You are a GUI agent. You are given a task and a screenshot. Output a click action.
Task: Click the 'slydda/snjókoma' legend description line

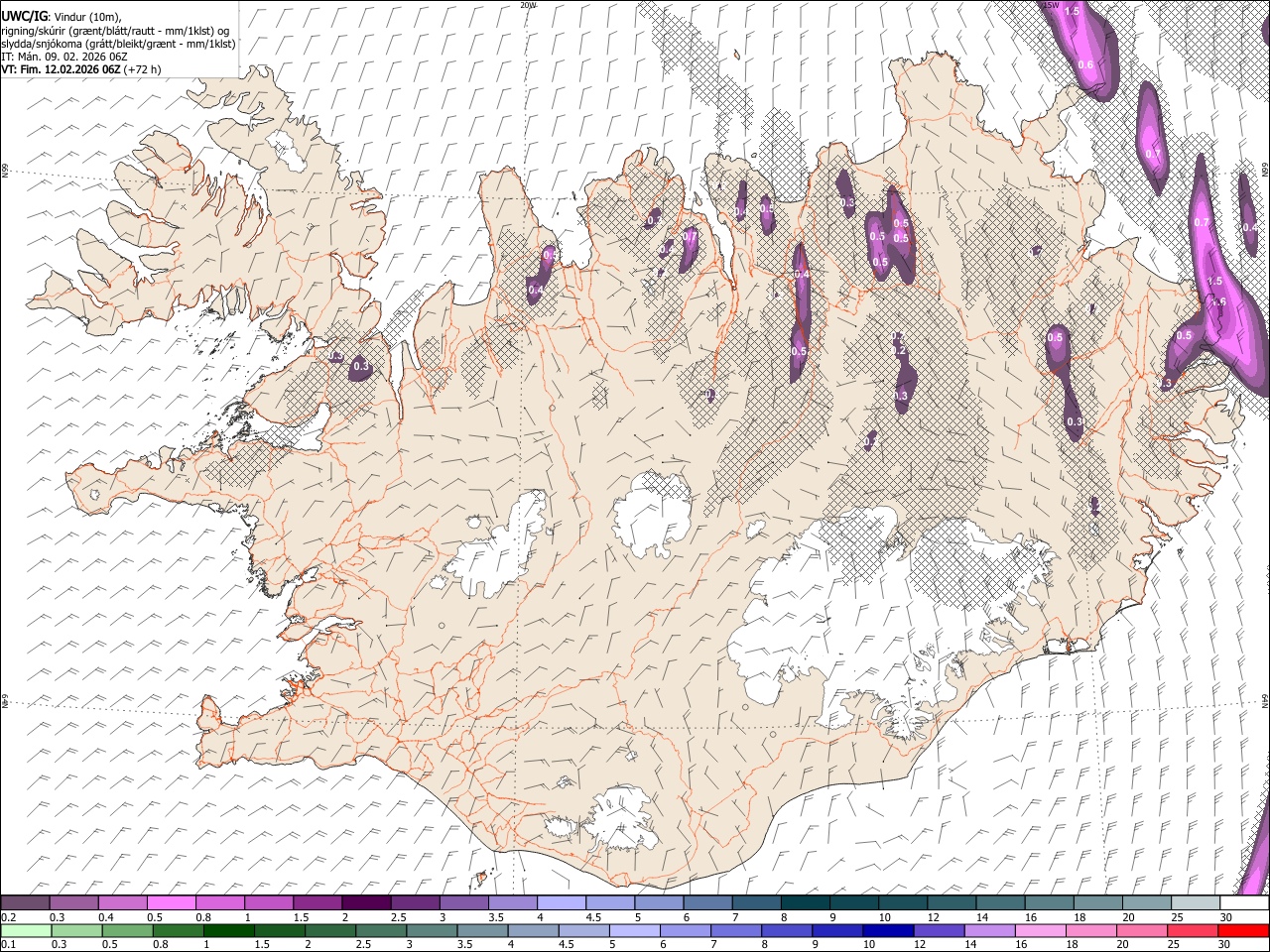118,44
